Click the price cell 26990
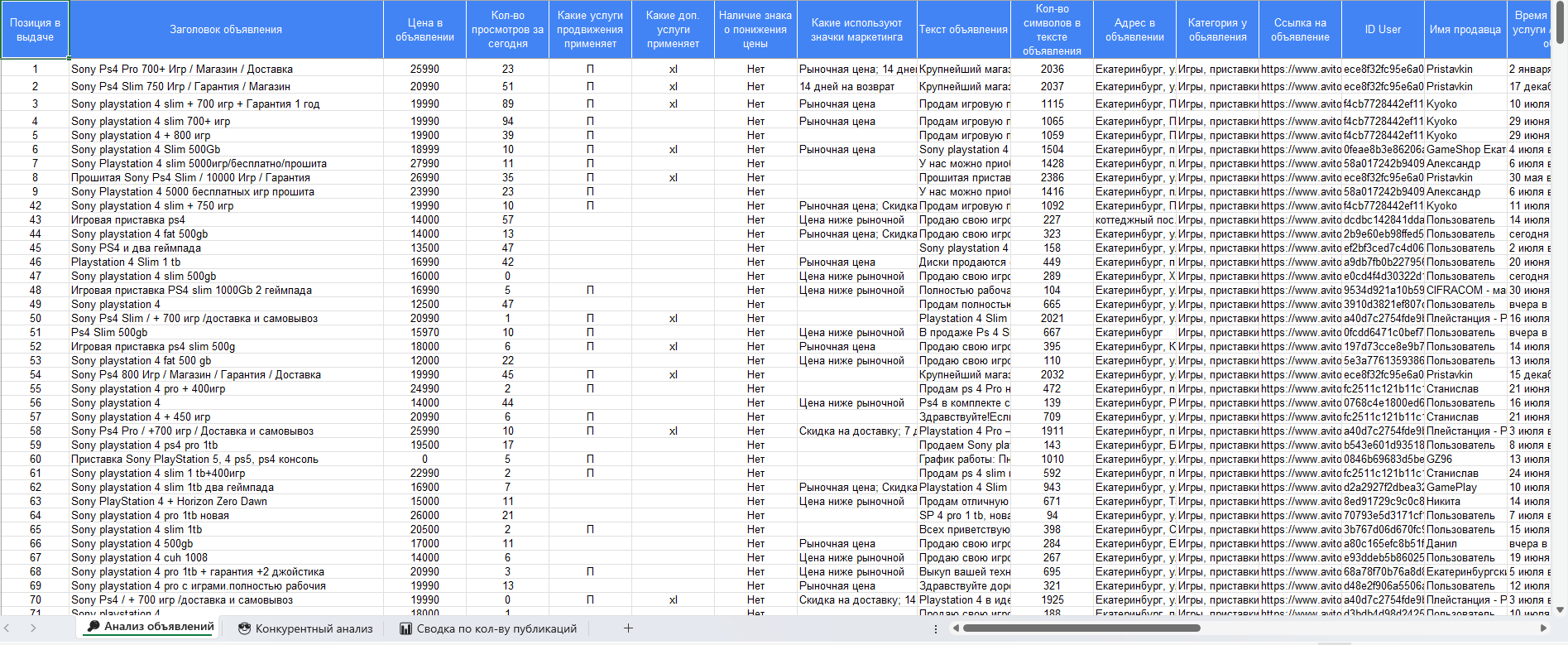 [424, 178]
